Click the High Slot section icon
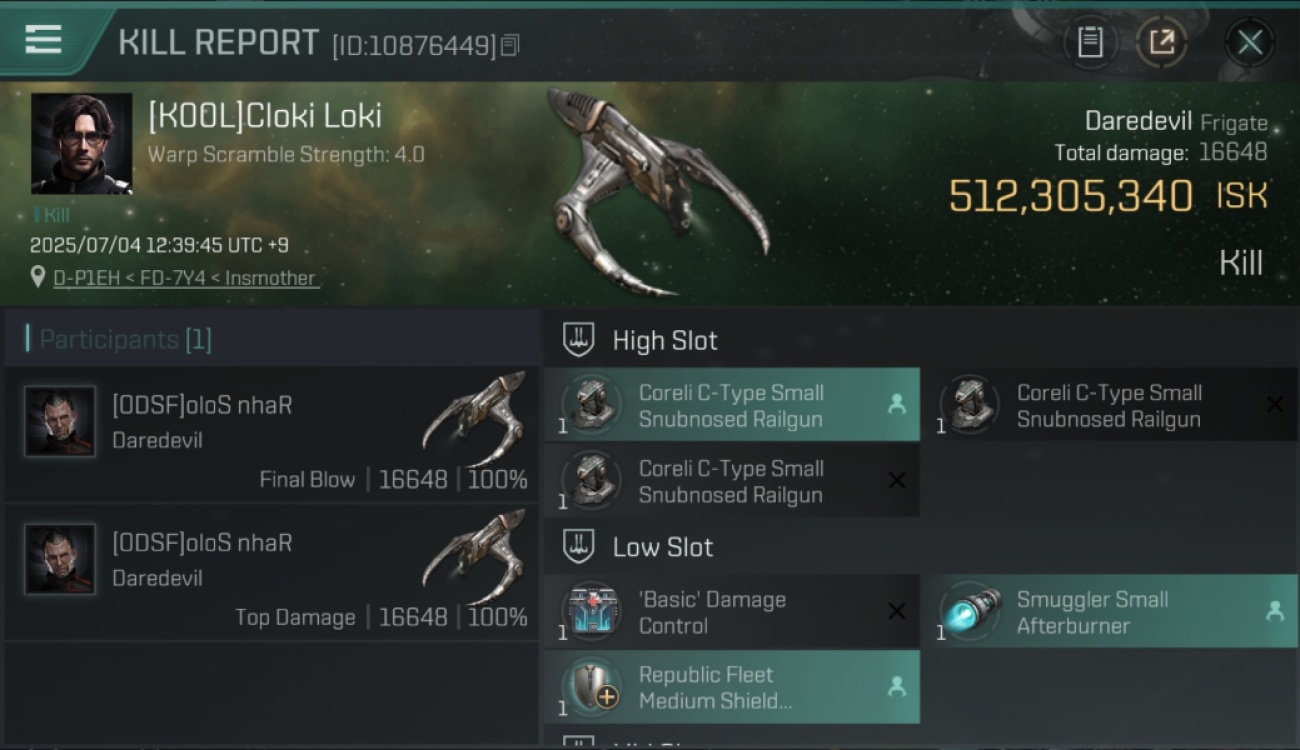This screenshot has width=1300, height=750. coord(579,340)
